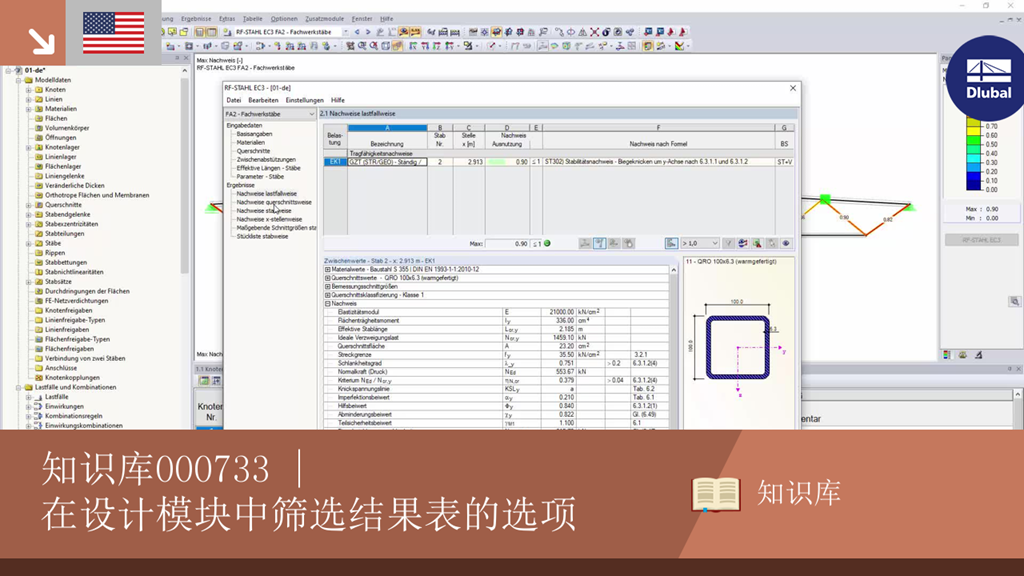Screen dimensions: 1024x576
Task: Click the Lastfälle item icon in the navigator
Action: point(39,396)
